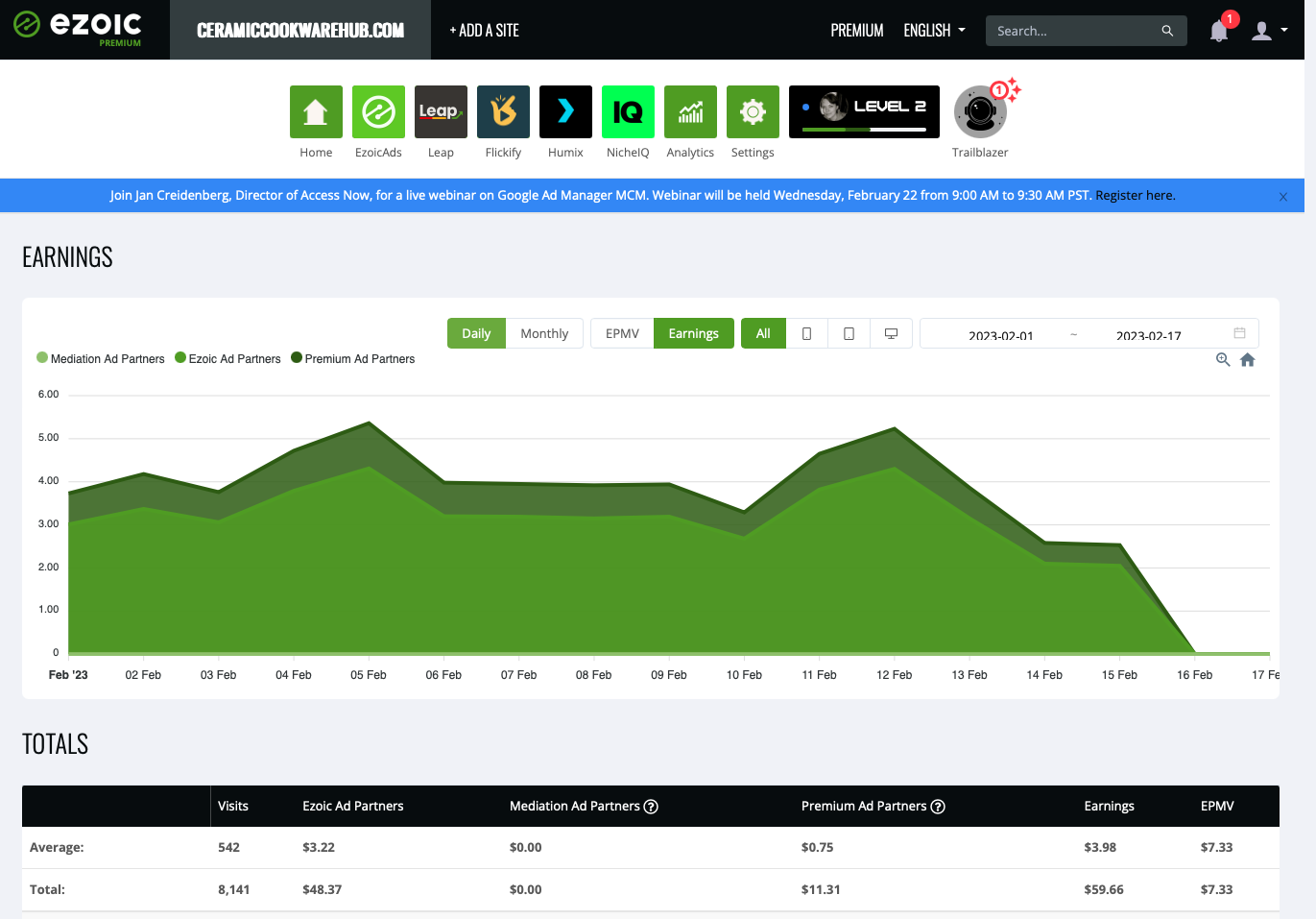Click the end date 2023-02-17 field
The image size is (1316, 919).
click(x=1148, y=335)
